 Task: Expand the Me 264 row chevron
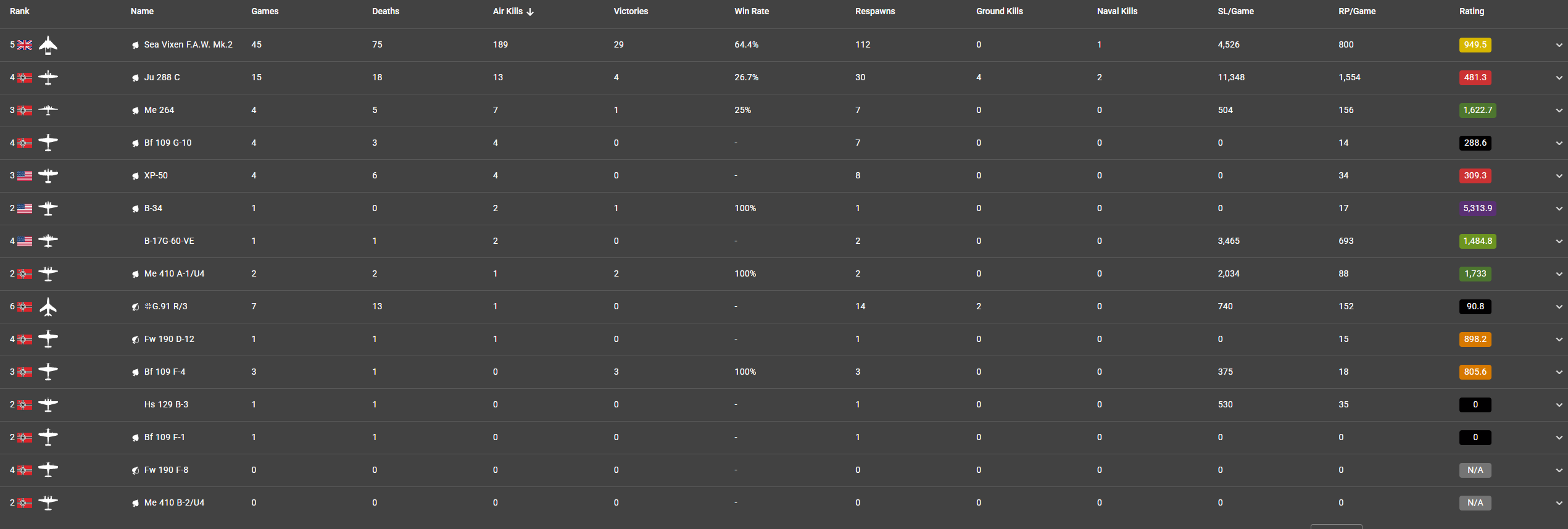(x=1559, y=110)
